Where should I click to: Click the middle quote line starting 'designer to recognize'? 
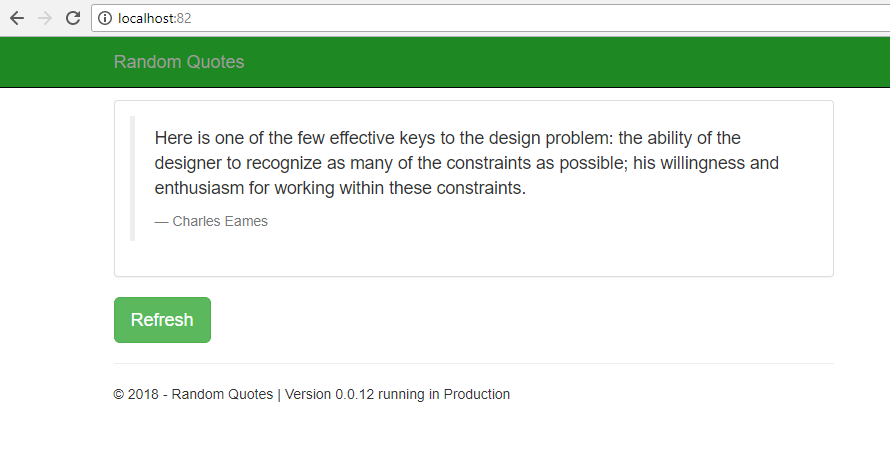(466, 163)
